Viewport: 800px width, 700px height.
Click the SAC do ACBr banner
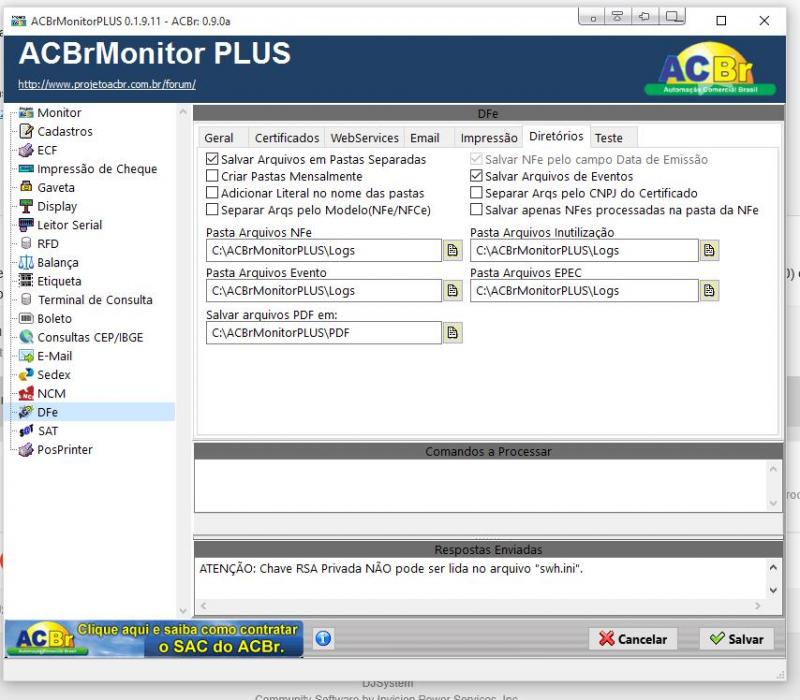point(154,638)
